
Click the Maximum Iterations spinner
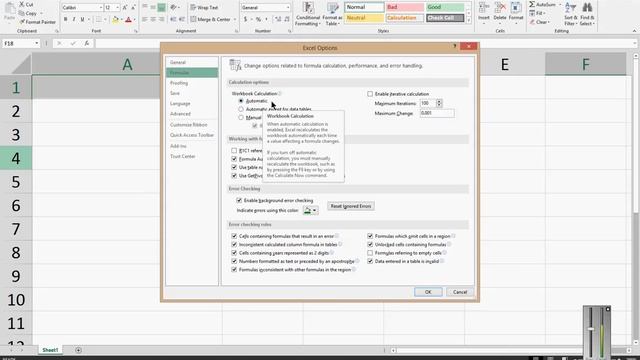pos(439,103)
